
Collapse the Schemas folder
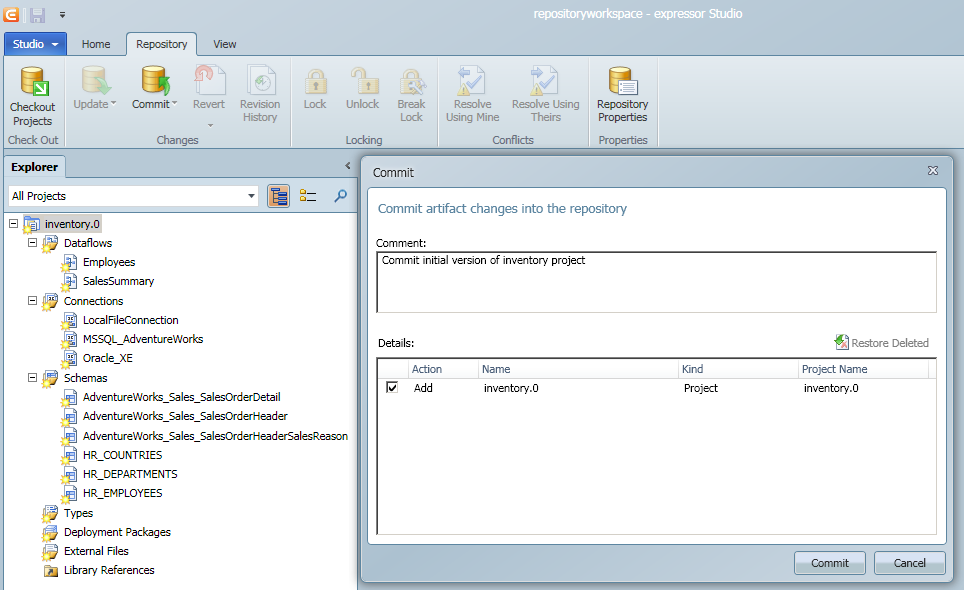(33, 377)
